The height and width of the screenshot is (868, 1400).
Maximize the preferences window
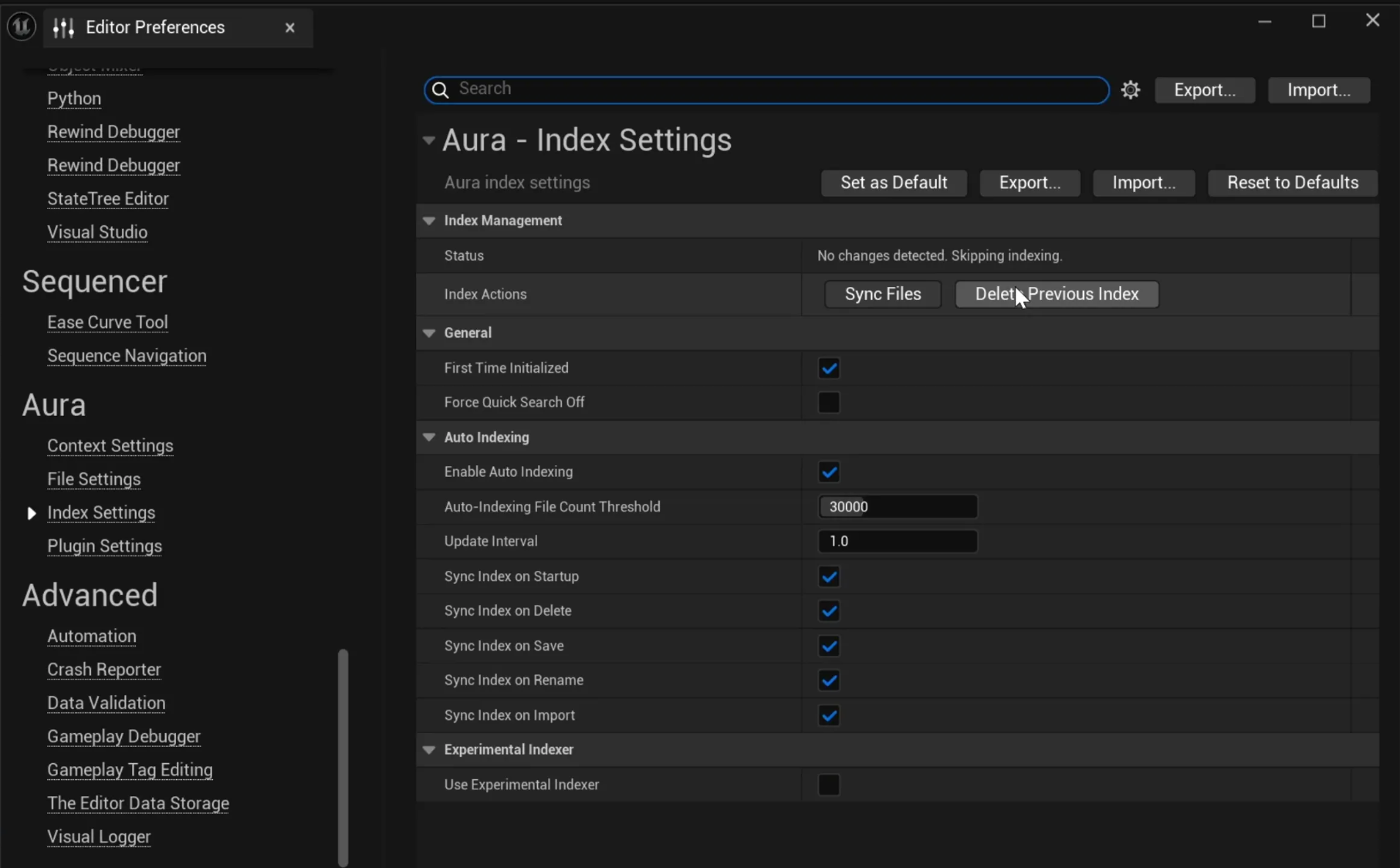coord(1319,22)
